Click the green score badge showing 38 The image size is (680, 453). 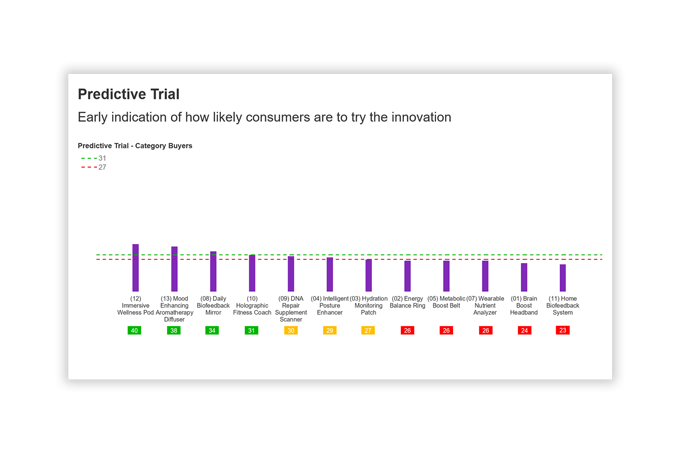pos(174,330)
